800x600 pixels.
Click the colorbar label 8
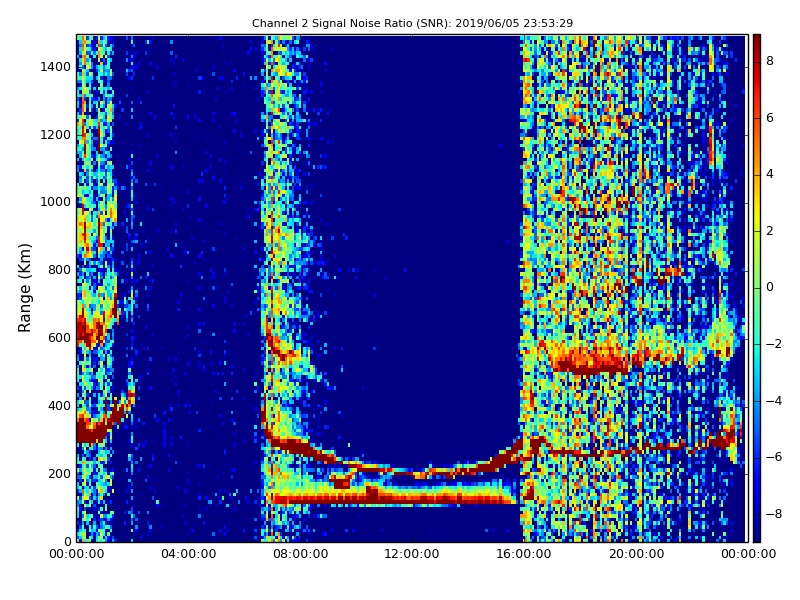(x=770, y=61)
